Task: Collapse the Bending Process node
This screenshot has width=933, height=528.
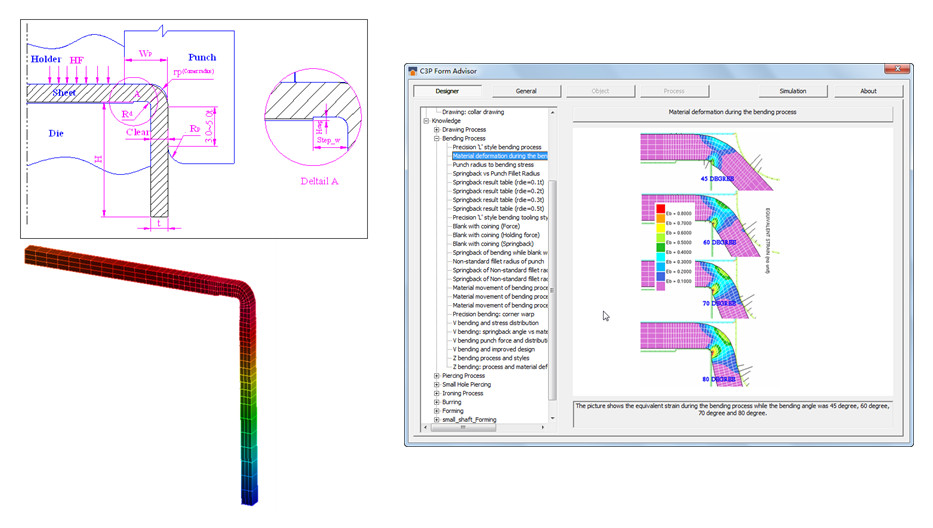Action: click(436, 138)
